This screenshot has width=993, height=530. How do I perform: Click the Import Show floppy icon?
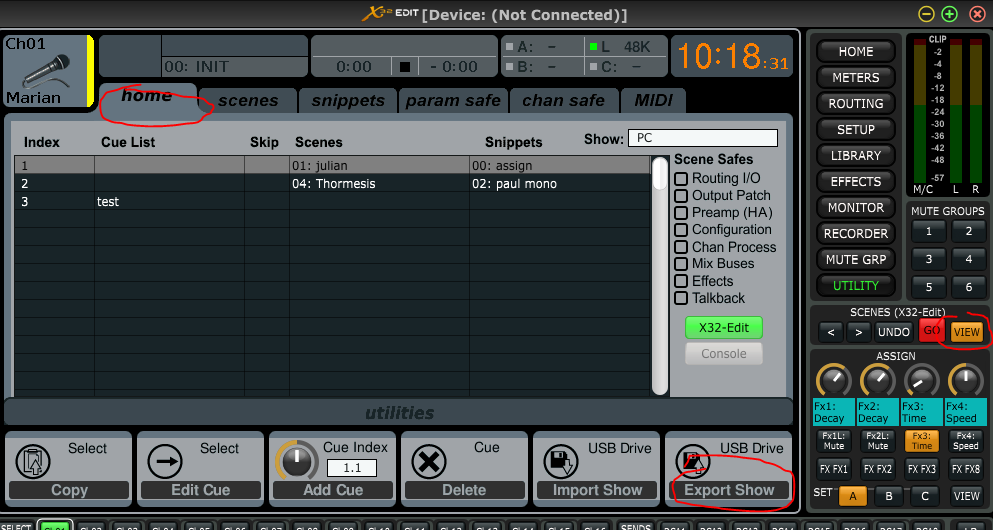click(560, 462)
